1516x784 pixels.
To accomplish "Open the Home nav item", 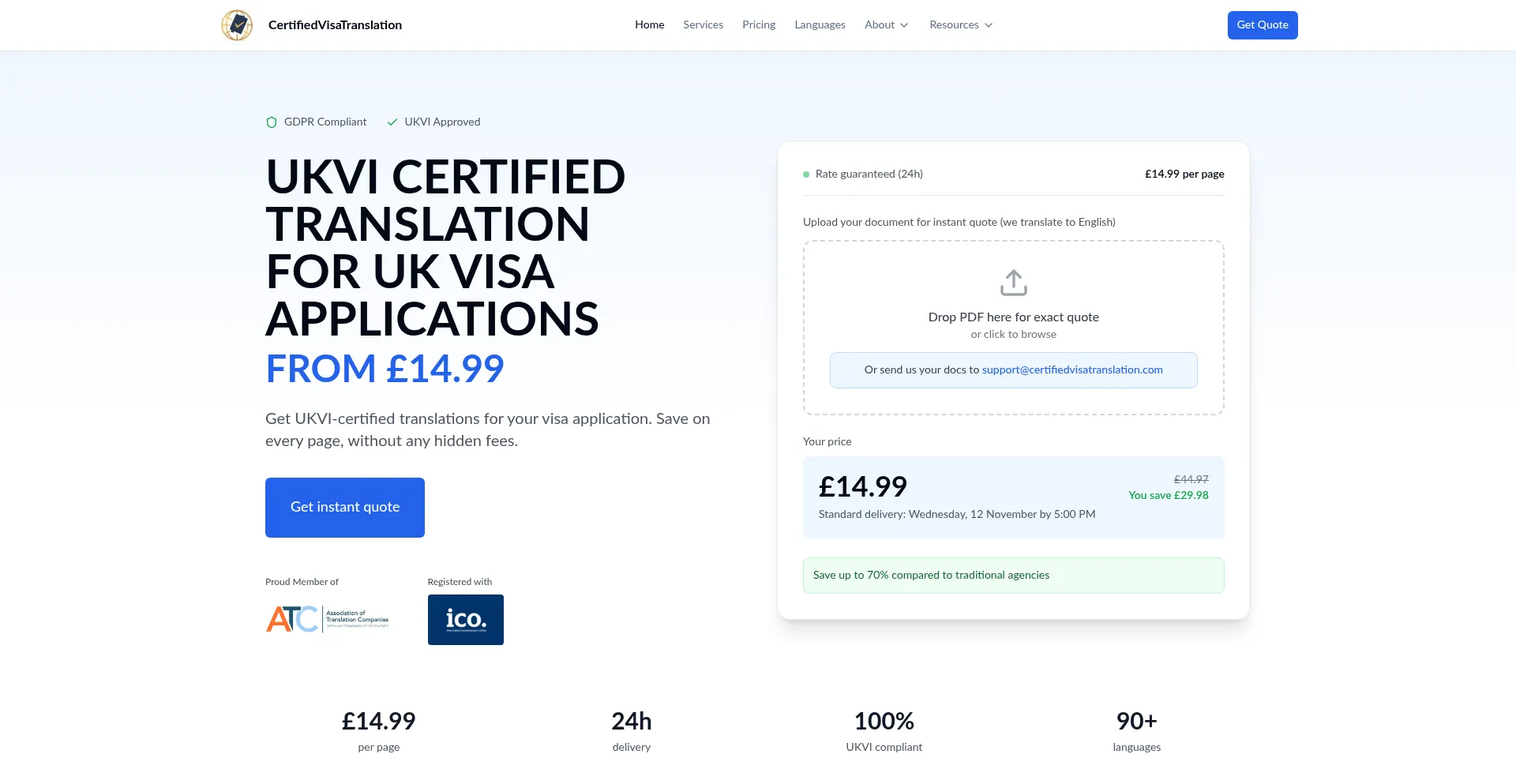I will [649, 25].
